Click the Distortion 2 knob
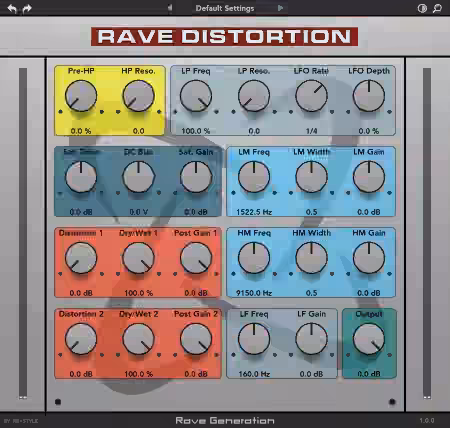The image size is (450, 428). coord(81,339)
